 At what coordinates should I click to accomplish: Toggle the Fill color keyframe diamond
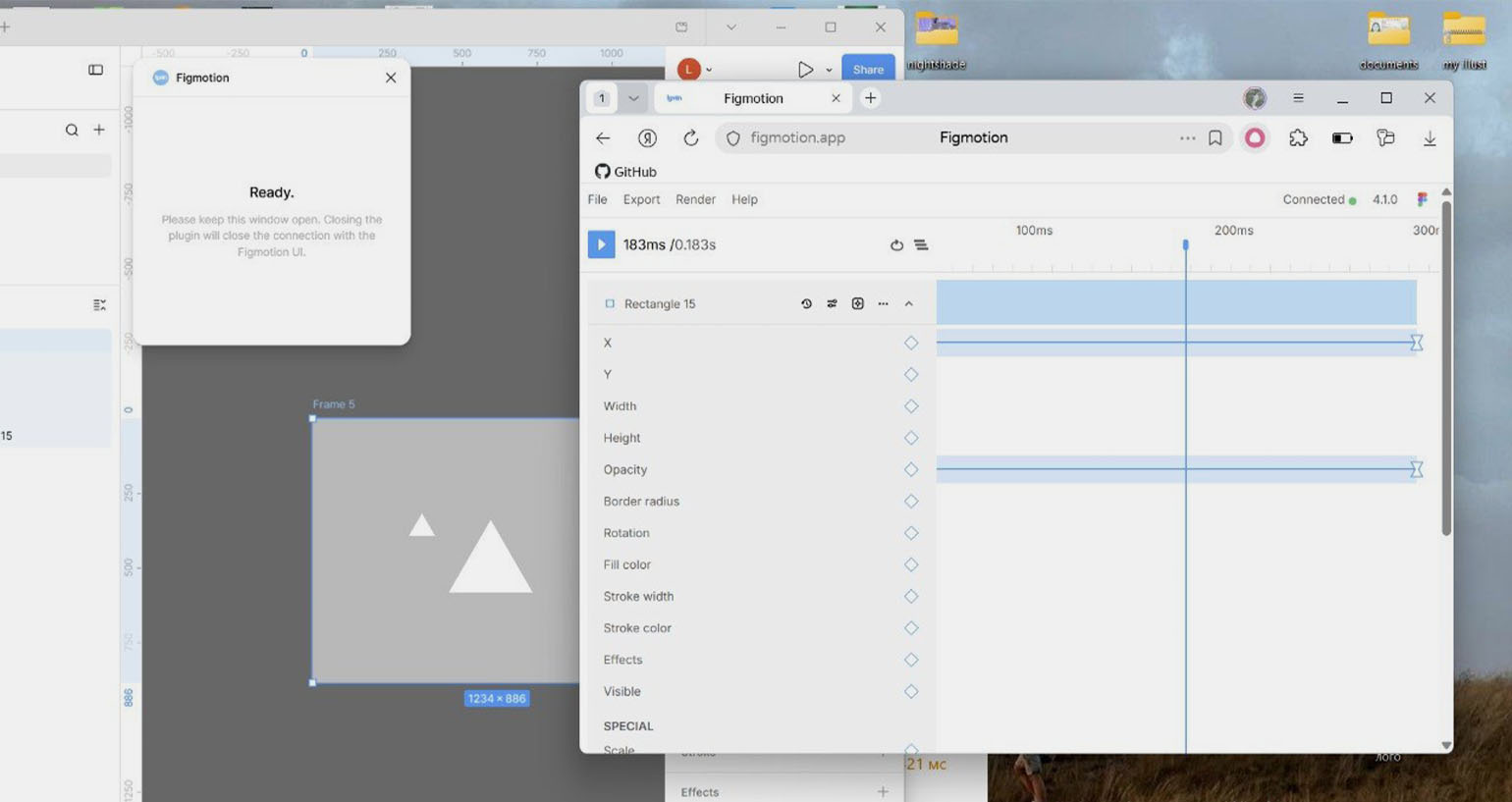911,564
